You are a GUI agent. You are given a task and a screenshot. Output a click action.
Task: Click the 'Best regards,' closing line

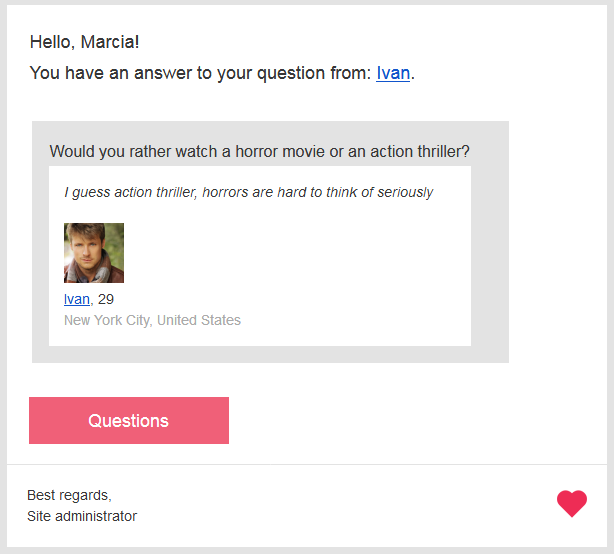click(x=69, y=495)
